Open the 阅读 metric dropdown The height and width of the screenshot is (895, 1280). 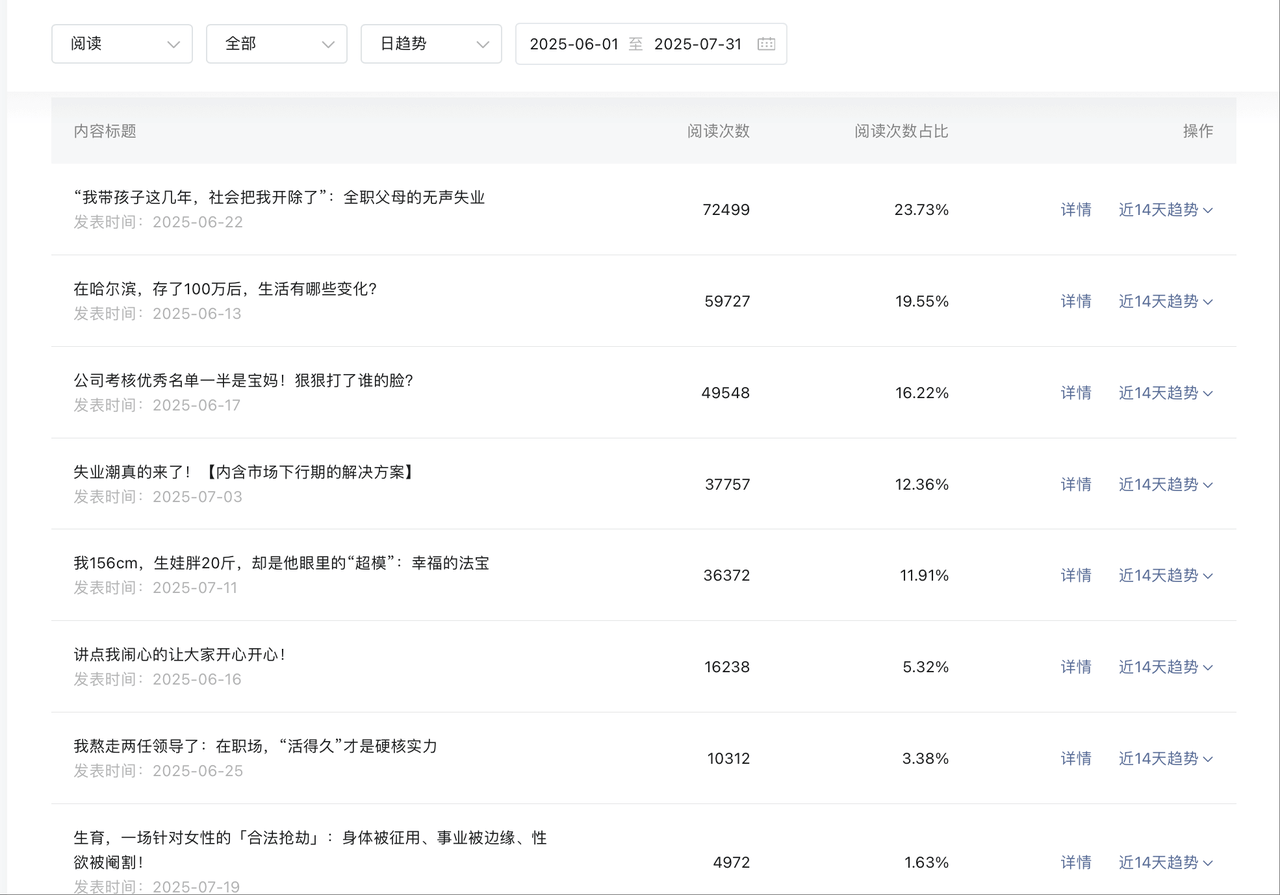[121, 44]
